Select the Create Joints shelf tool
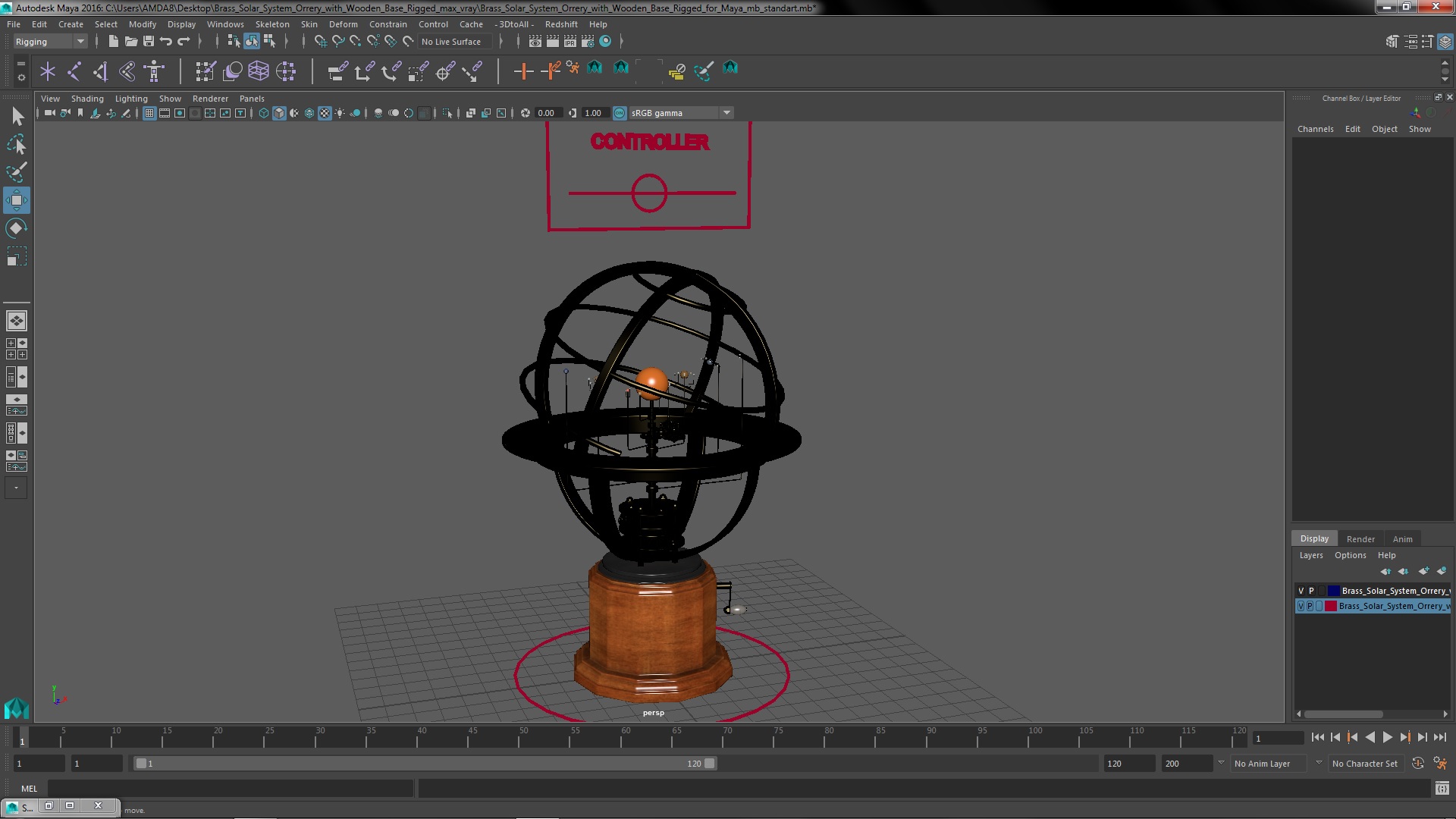The height and width of the screenshot is (819, 1456). click(74, 72)
